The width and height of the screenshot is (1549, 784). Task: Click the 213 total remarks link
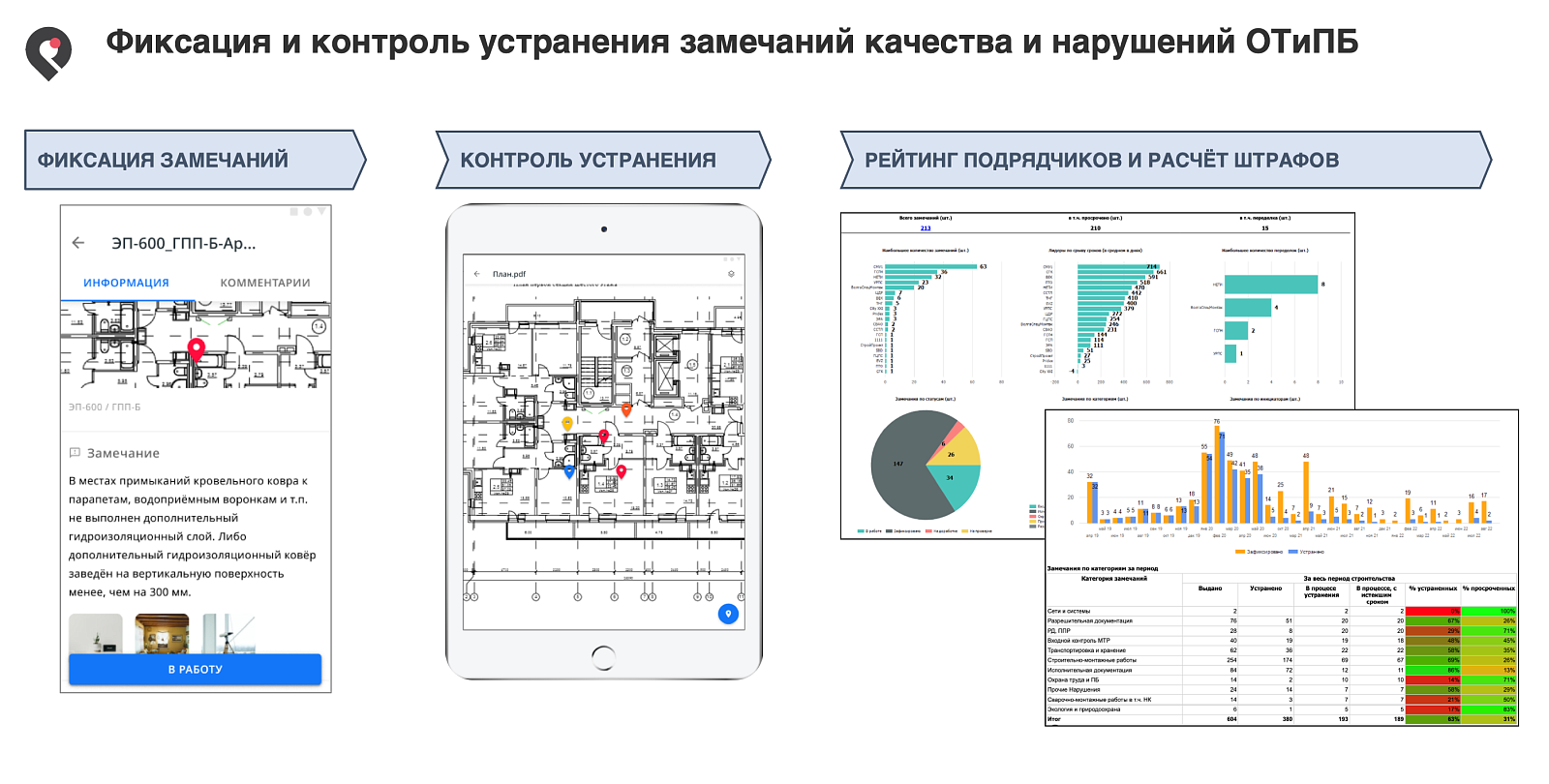[x=926, y=228]
